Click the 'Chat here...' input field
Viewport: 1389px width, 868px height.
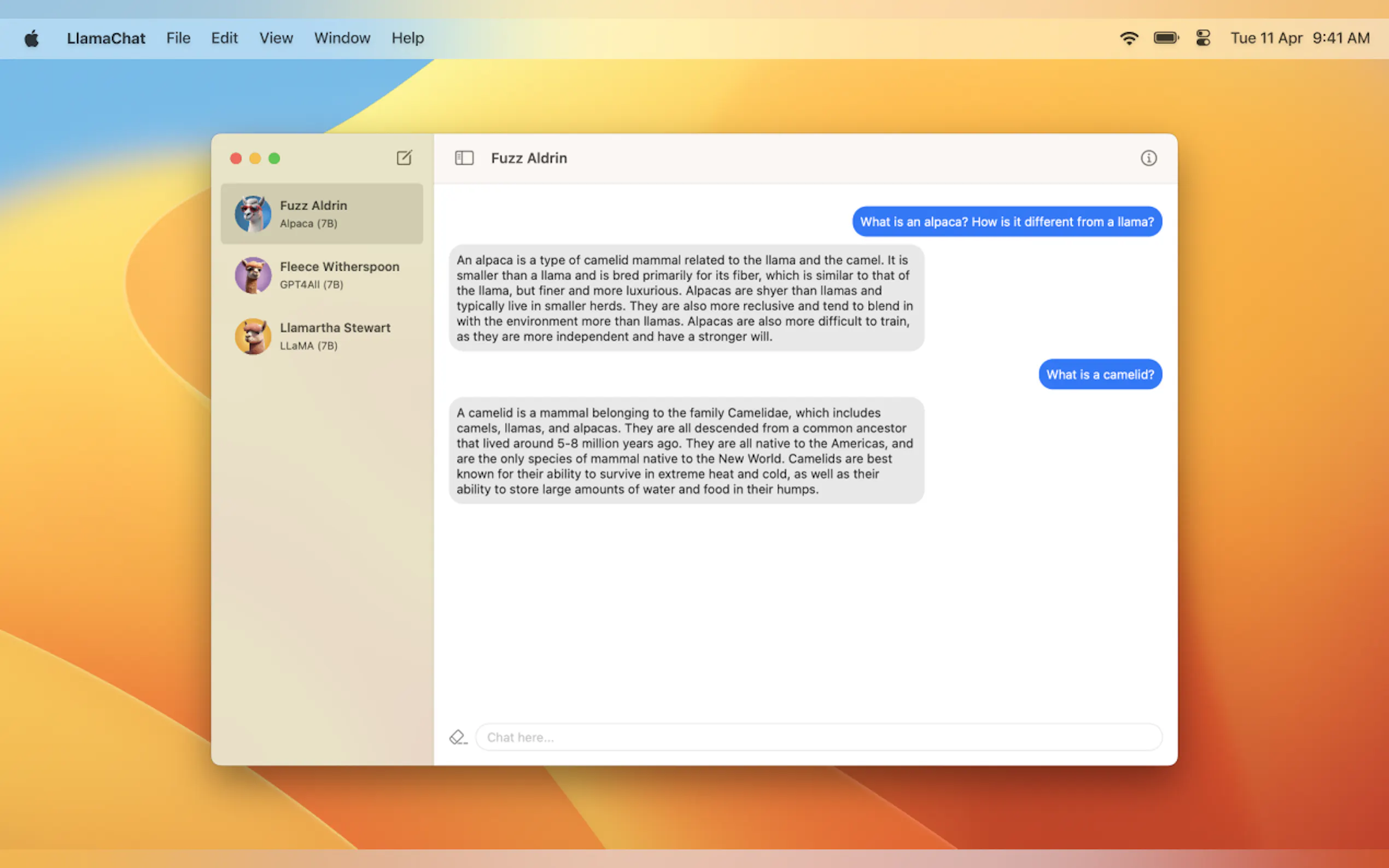pos(818,737)
